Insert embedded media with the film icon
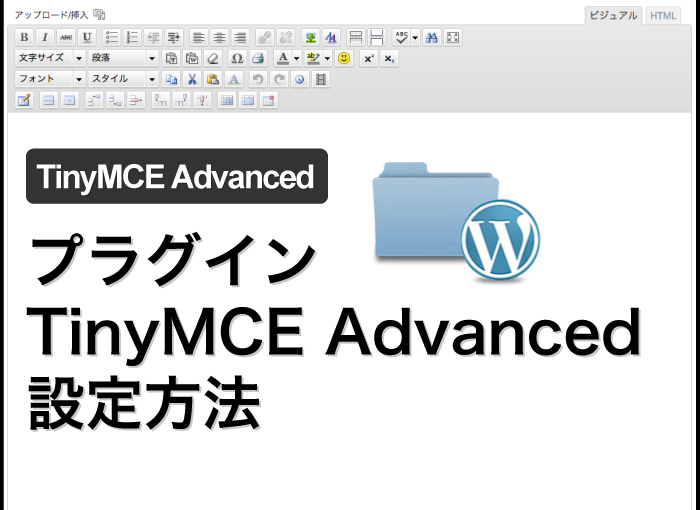This screenshot has height=510, width=700. 321,79
